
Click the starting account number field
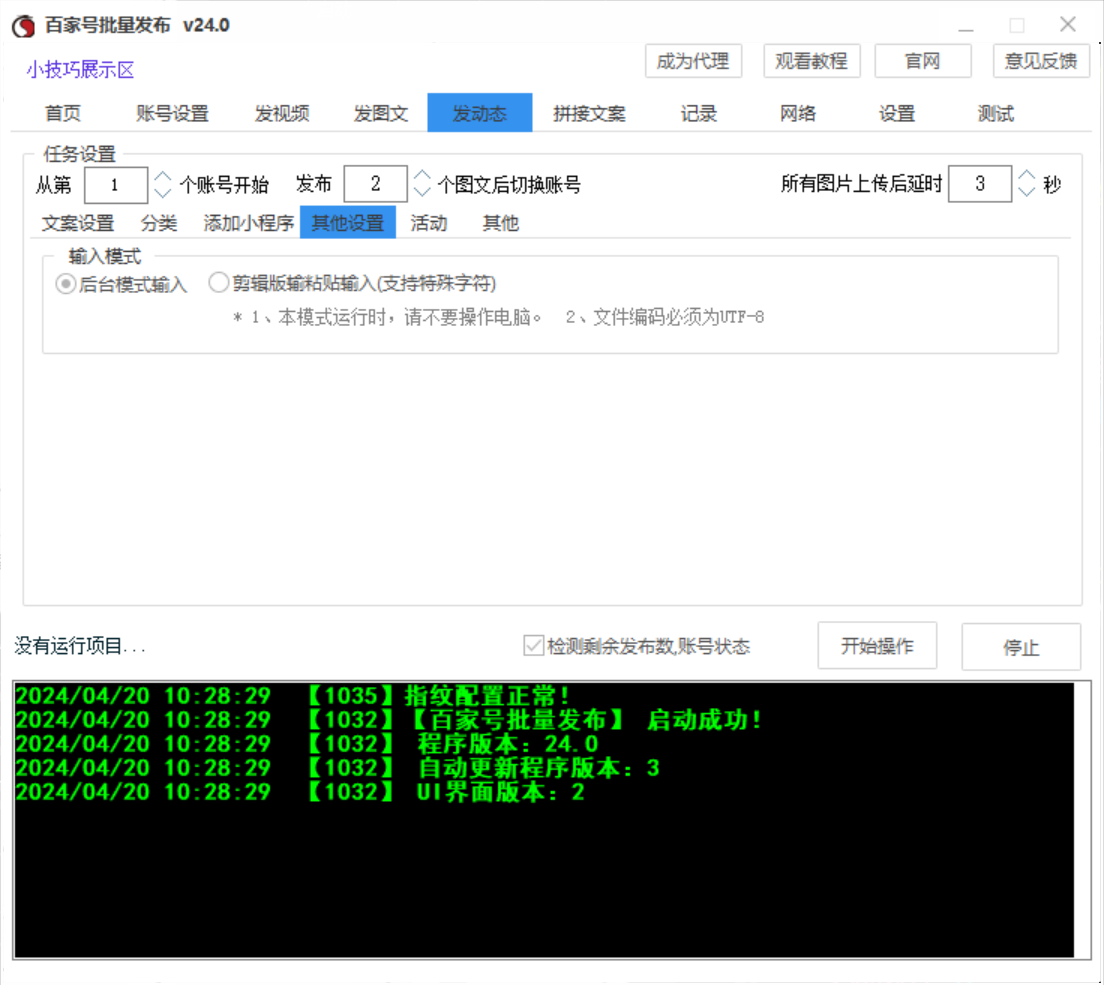[x=115, y=185]
